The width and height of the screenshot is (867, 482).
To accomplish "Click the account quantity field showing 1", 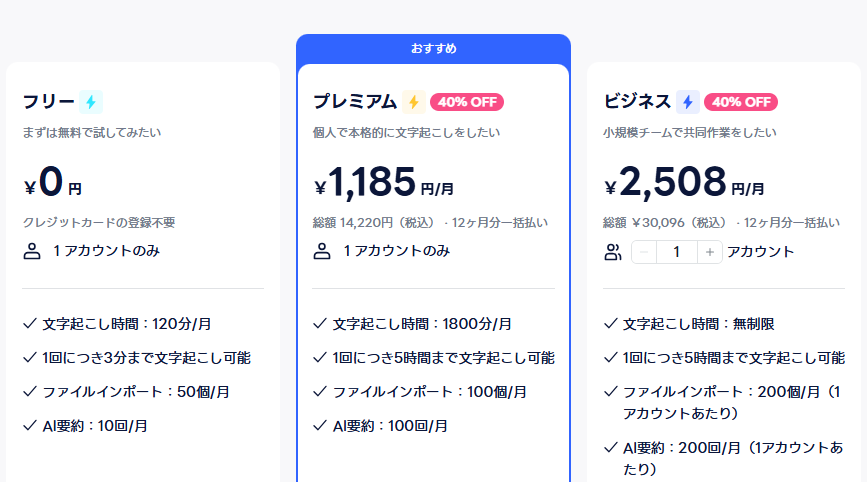I will pyautogui.click(x=677, y=252).
